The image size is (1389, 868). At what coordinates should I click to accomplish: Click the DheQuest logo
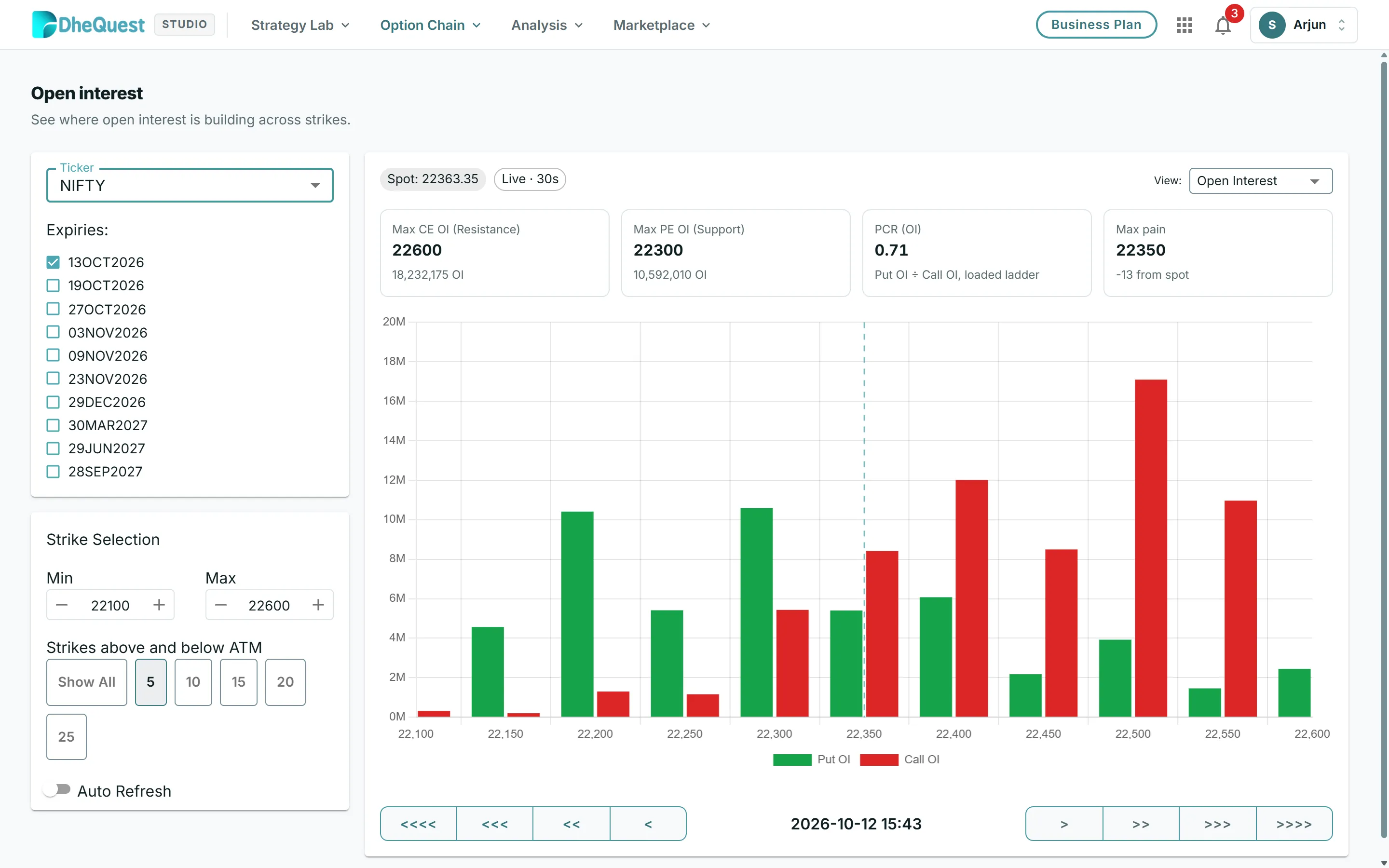88,25
